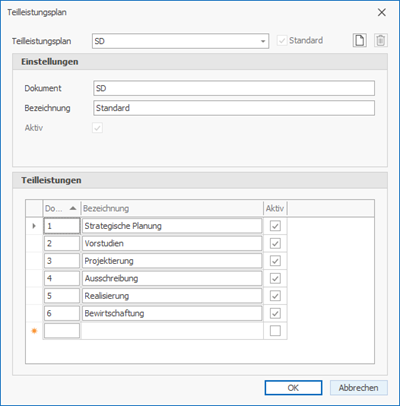Select the Ausschreibung designation cell
400x406 pixels.
pos(172,279)
